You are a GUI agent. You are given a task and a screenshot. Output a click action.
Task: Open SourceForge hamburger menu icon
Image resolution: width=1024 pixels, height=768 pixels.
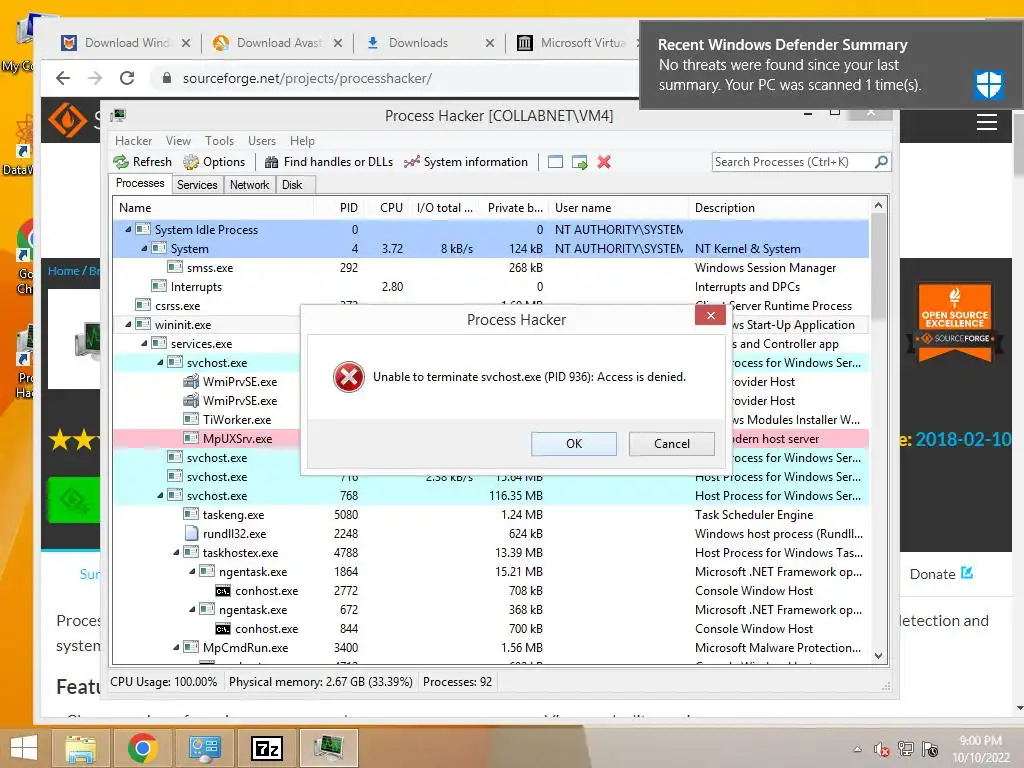[987, 121]
